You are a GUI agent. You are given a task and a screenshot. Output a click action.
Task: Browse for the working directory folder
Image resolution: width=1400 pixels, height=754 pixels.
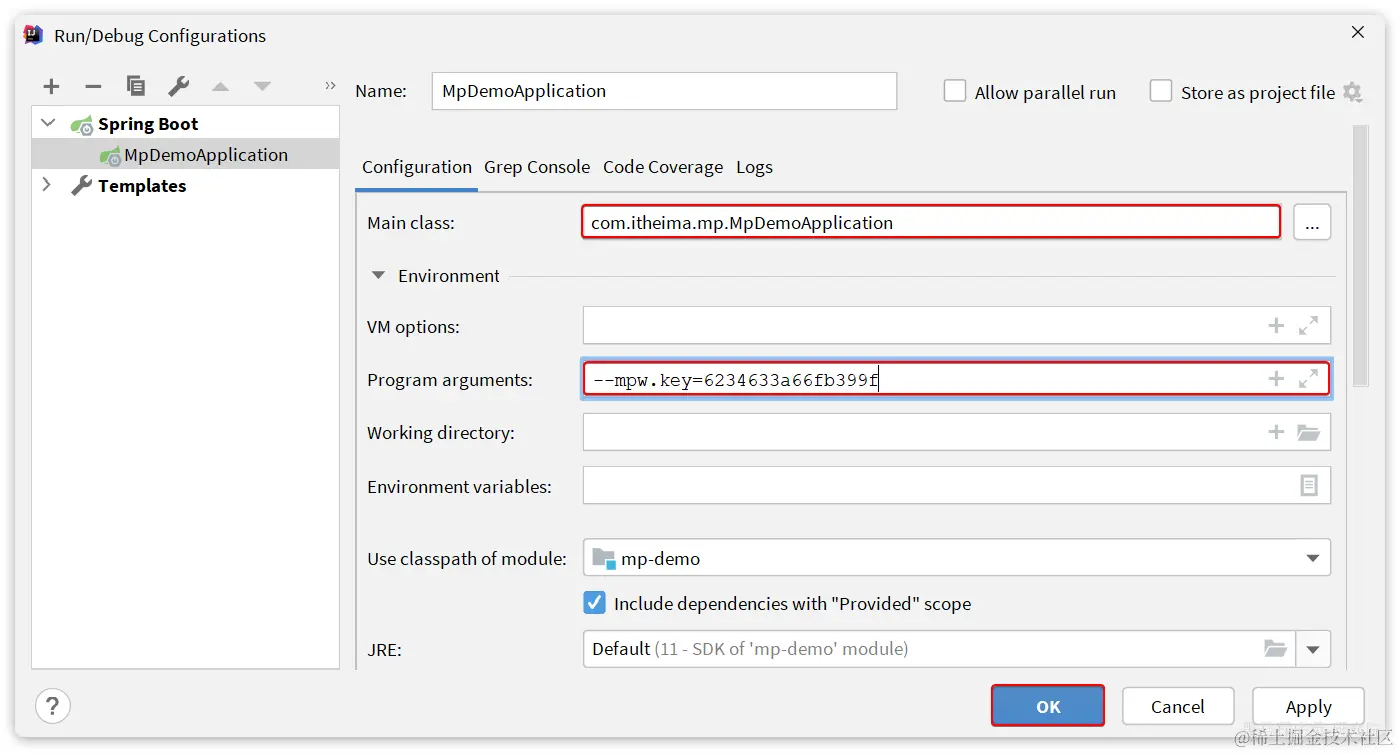[1309, 432]
